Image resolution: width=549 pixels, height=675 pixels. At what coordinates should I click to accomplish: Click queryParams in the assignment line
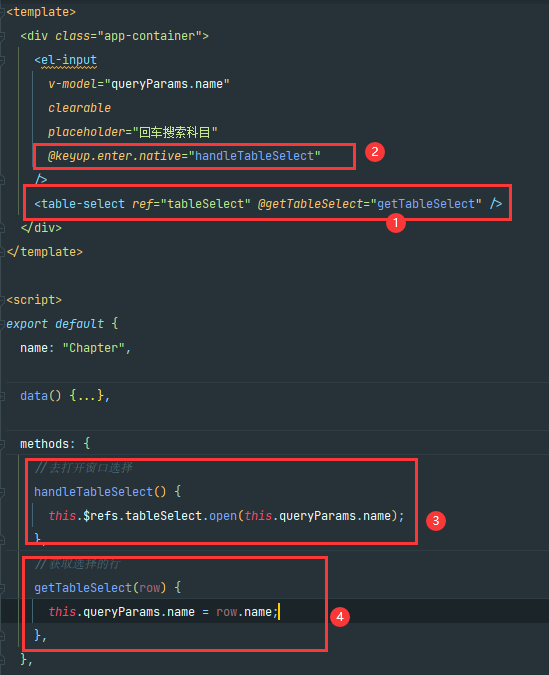coord(121,612)
